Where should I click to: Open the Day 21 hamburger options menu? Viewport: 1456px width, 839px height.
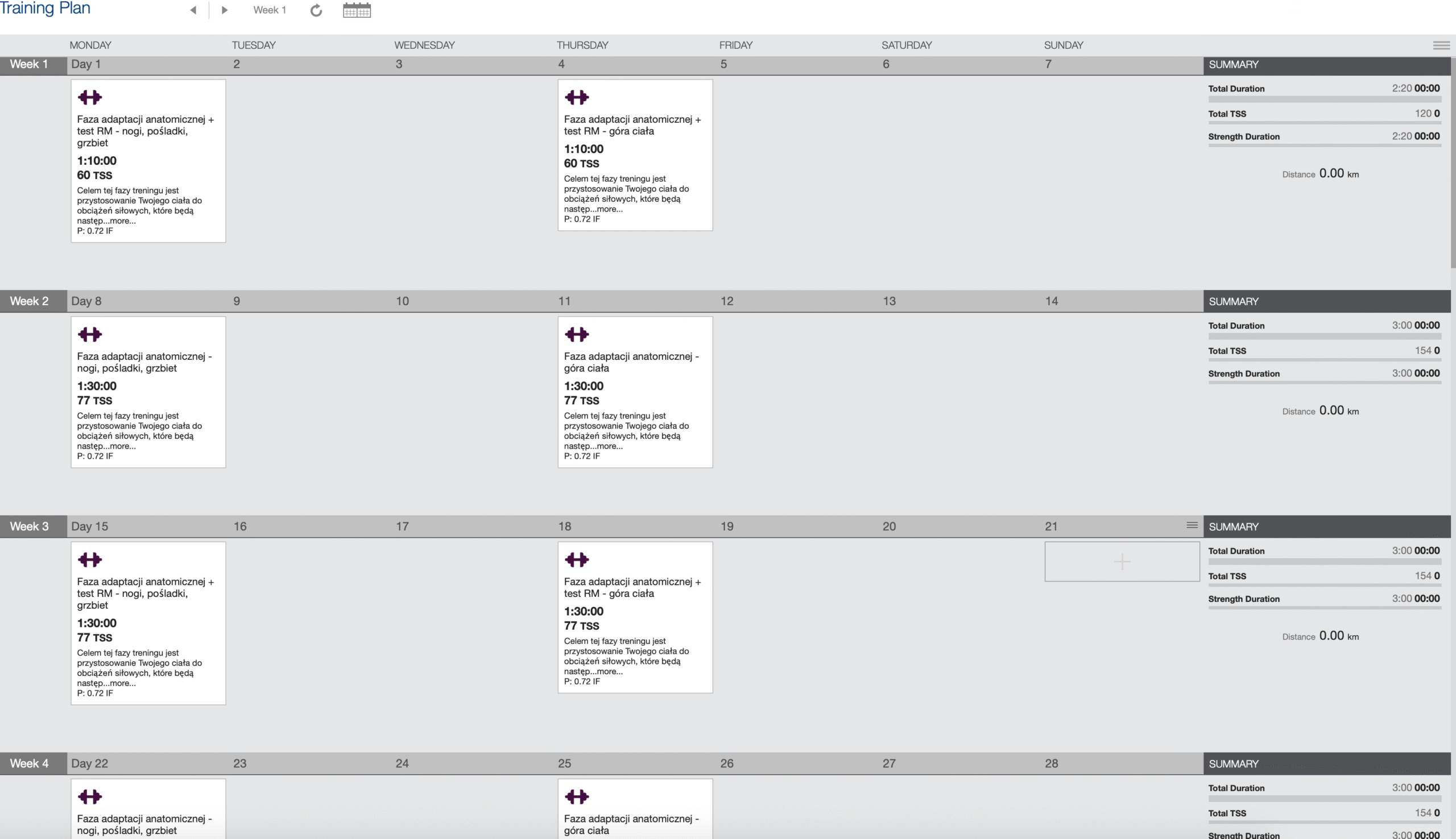tap(1192, 525)
